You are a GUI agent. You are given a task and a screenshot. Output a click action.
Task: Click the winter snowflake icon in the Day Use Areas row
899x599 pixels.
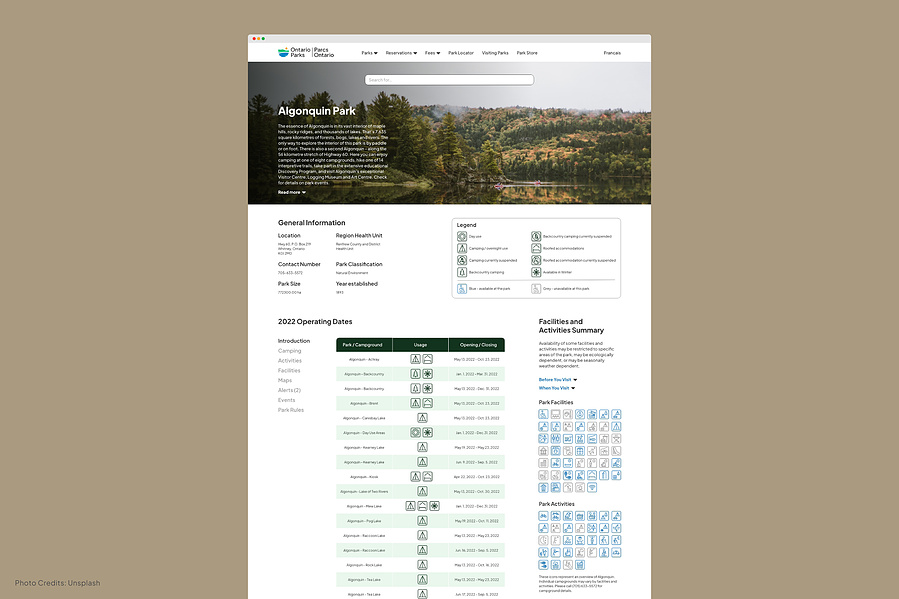(x=428, y=433)
